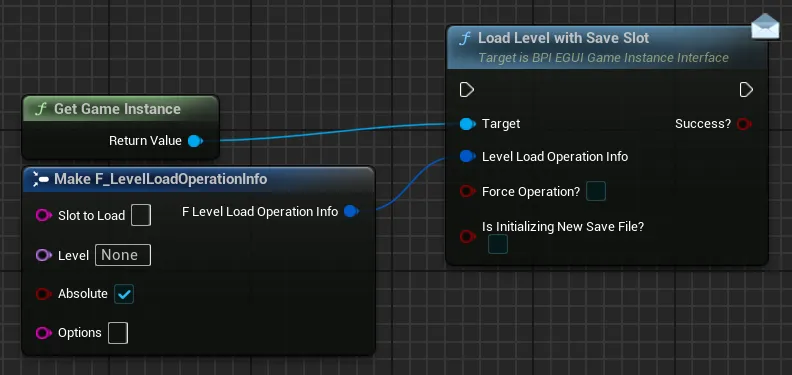Click the Slot to Load label
Viewport: 792px width, 375px height.
point(91,216)
